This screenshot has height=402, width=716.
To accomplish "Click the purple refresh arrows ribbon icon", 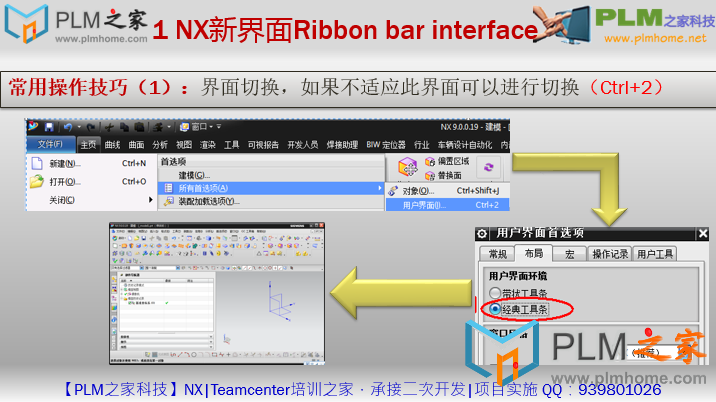I will 489,167.
